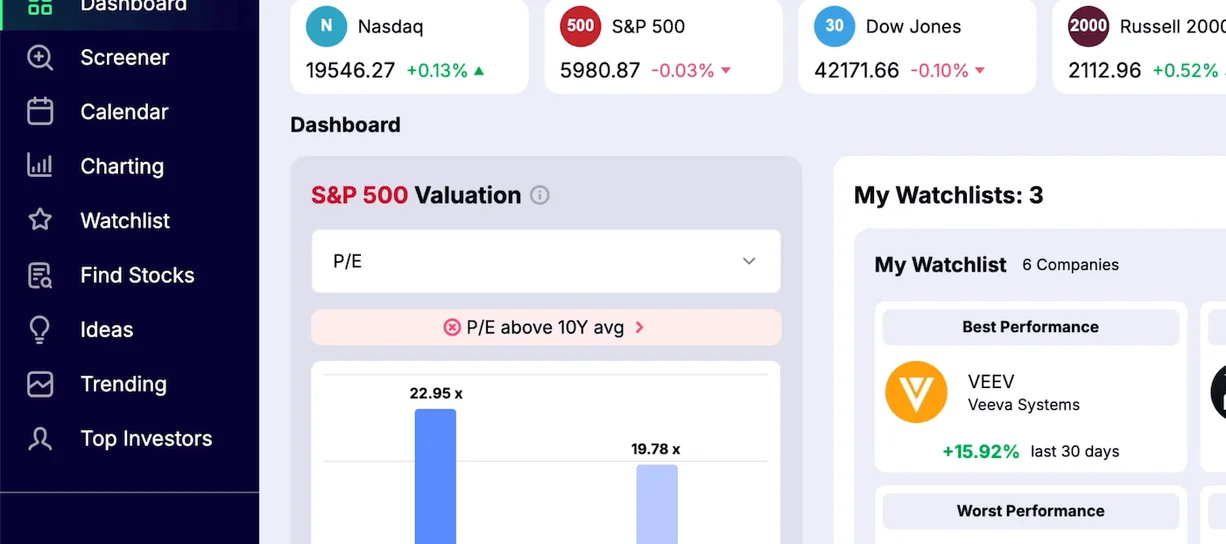1226x544 pixels.
Task: Click the Dashboard sidebar menu item
Action: click(x=133, y=6)
